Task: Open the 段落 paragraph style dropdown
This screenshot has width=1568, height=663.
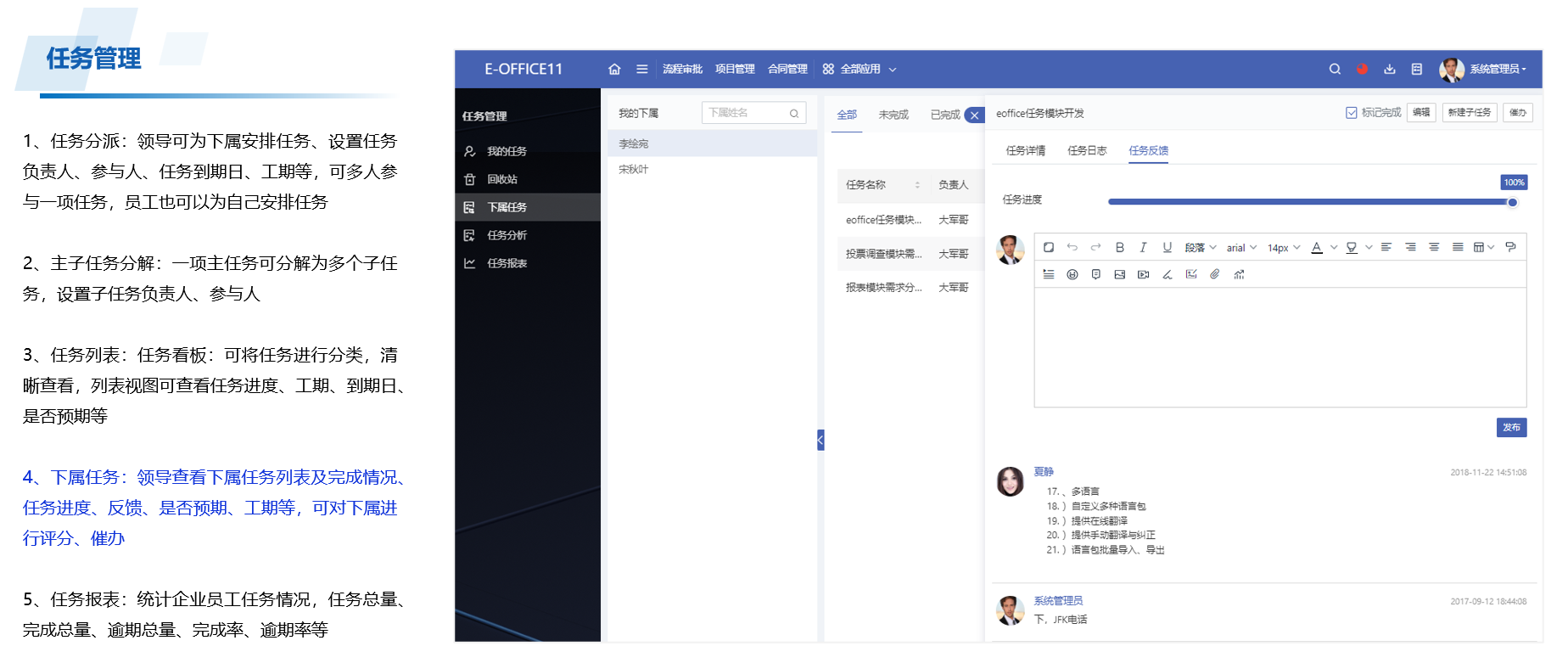Action: coord(1201,248)
